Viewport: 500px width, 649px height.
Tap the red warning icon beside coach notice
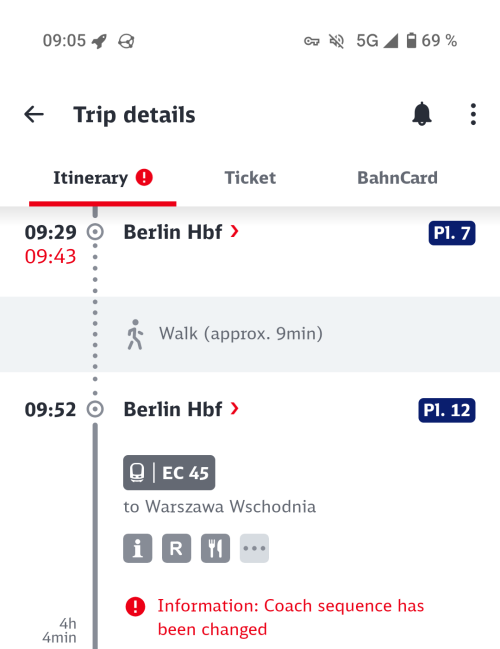tap(135, 607)
